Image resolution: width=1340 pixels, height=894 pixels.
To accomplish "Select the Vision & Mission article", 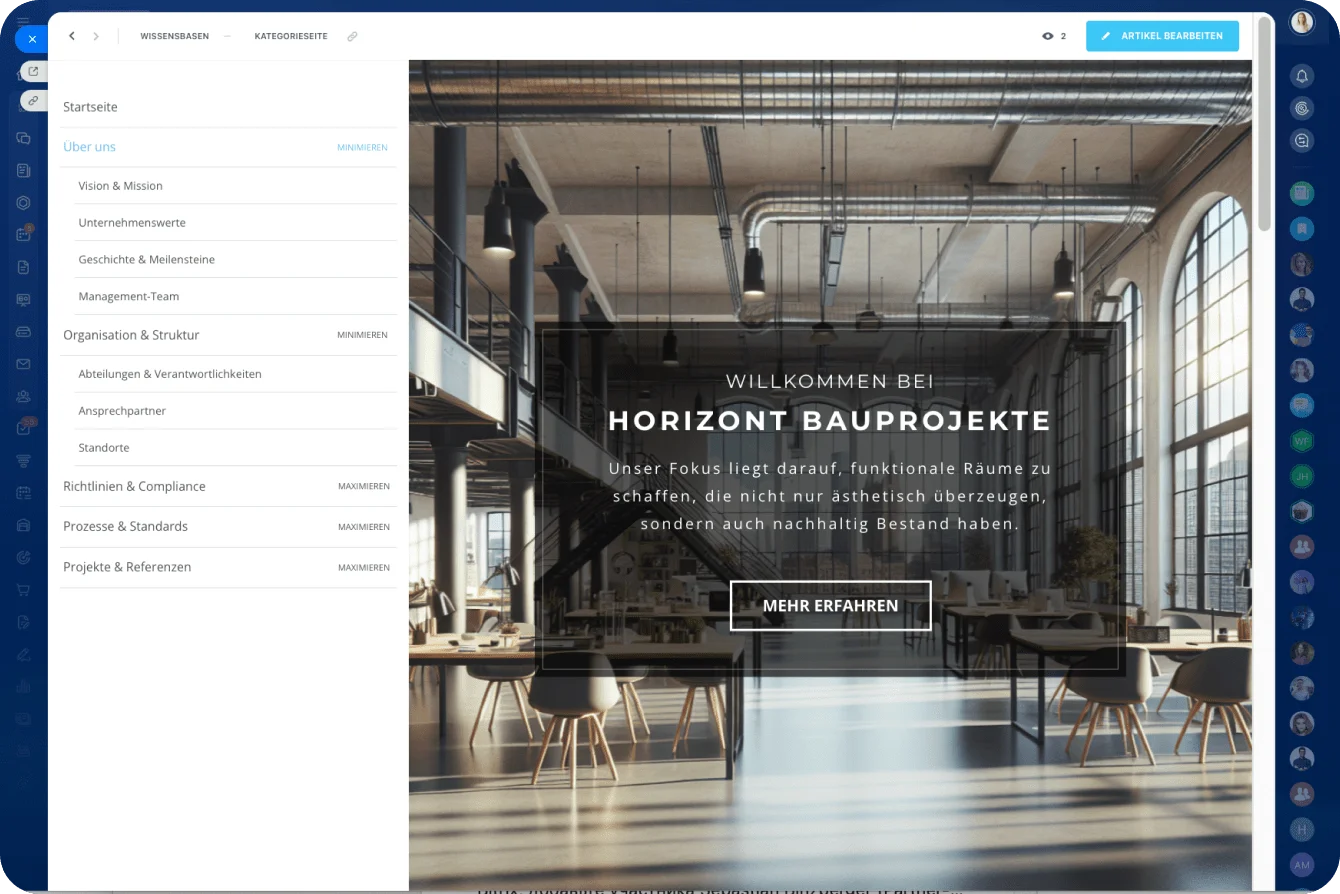I will (x=120, y=186).
